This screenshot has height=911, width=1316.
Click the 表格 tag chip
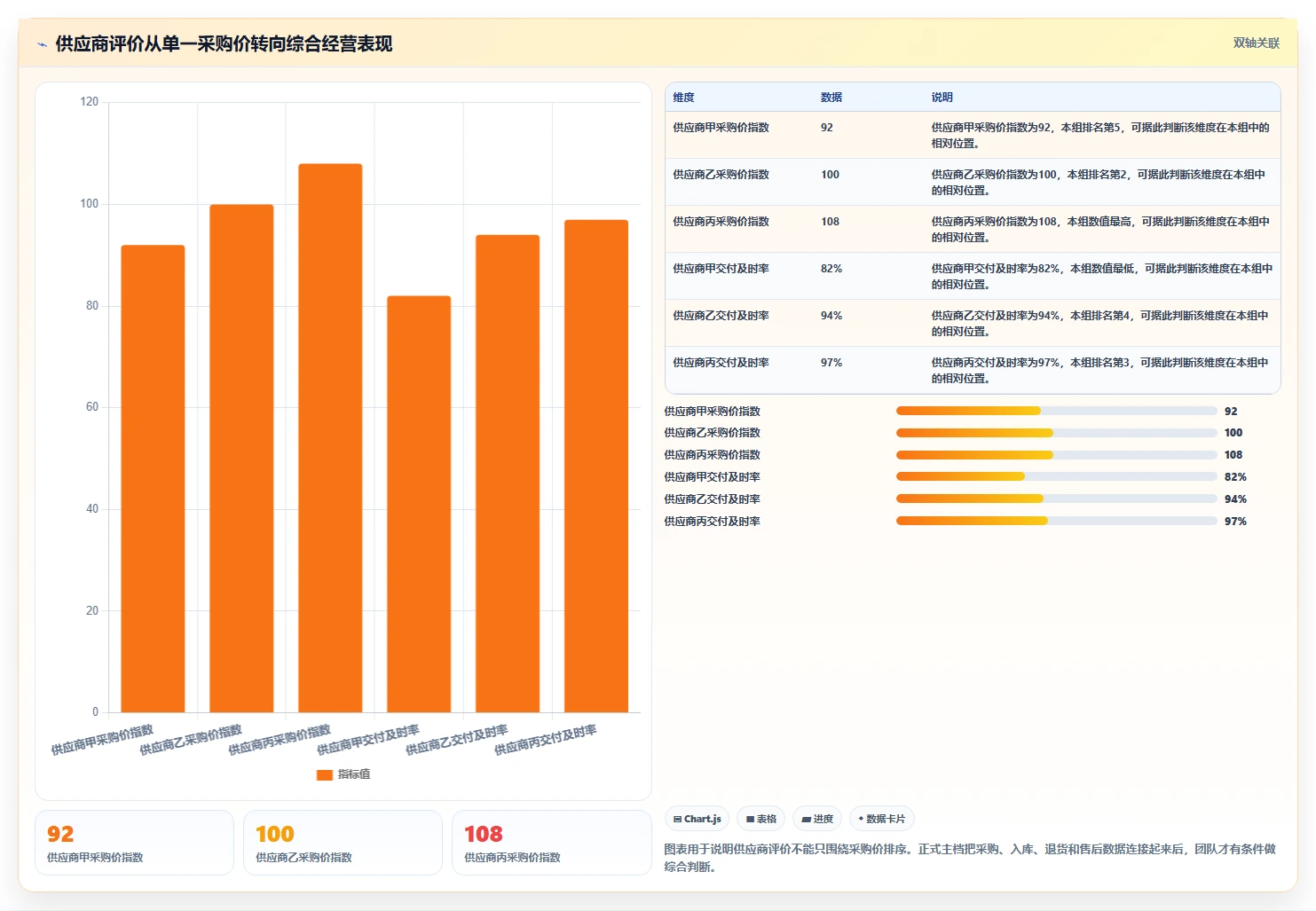(x=761, y=819)
